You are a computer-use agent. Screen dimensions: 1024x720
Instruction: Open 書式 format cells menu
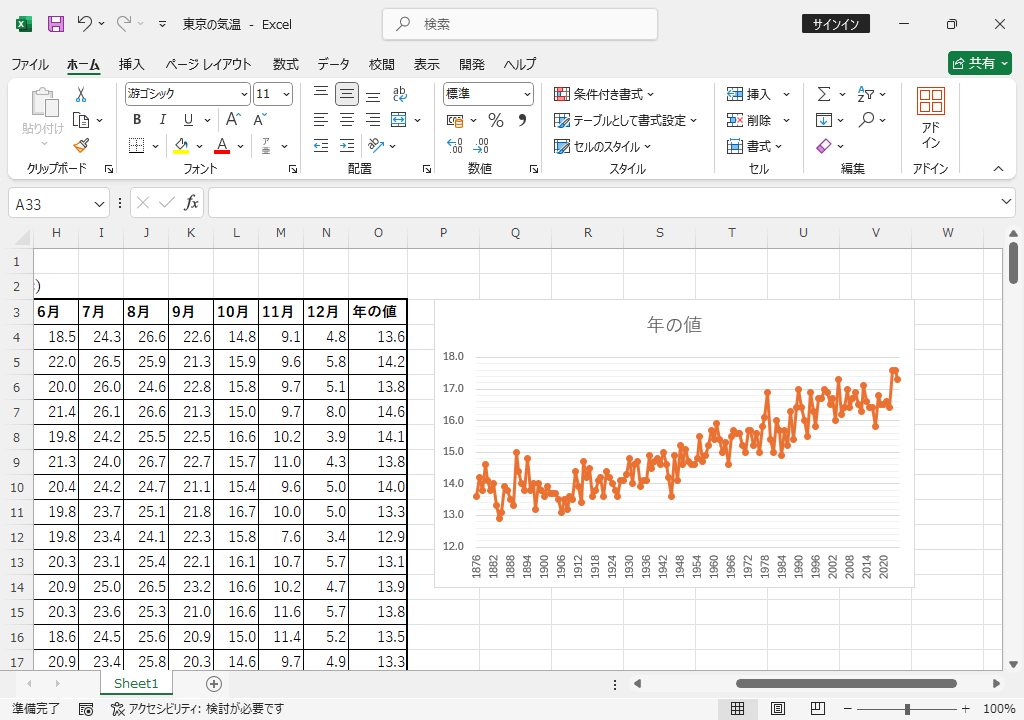coord(754,146)
